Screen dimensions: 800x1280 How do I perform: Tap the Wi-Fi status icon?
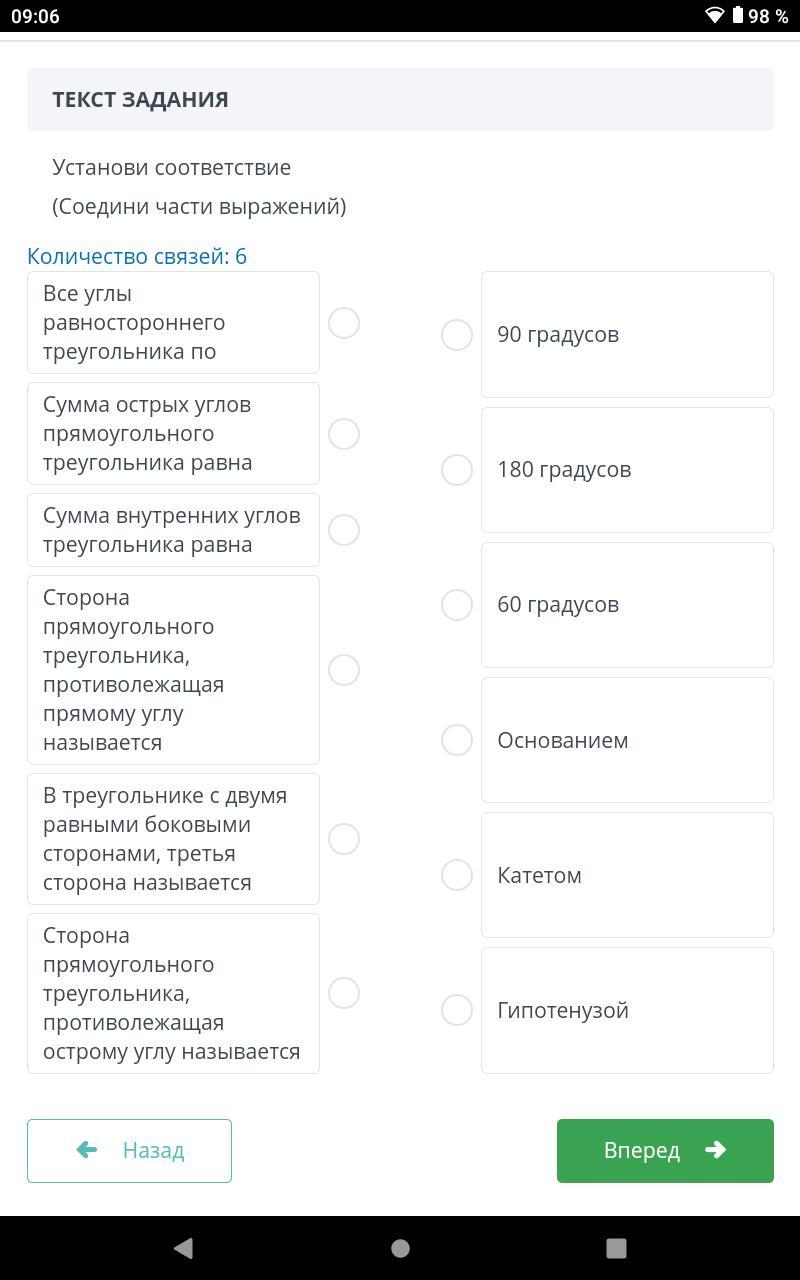pyautogui.click(x=714, y=15)
